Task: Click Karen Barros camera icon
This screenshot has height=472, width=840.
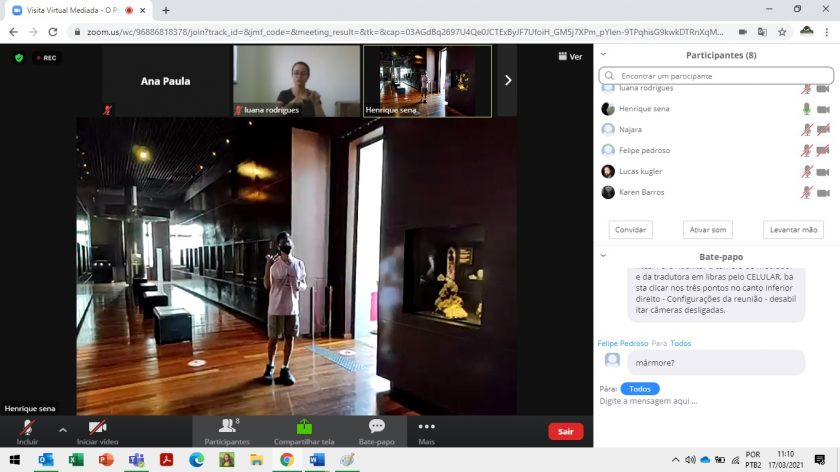Action: 823,193
